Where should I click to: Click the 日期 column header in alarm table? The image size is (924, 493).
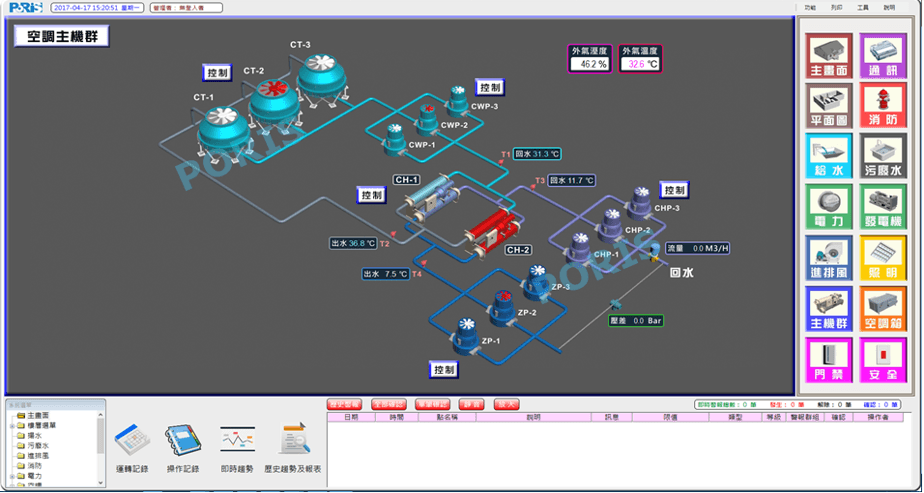click(351, 417)
